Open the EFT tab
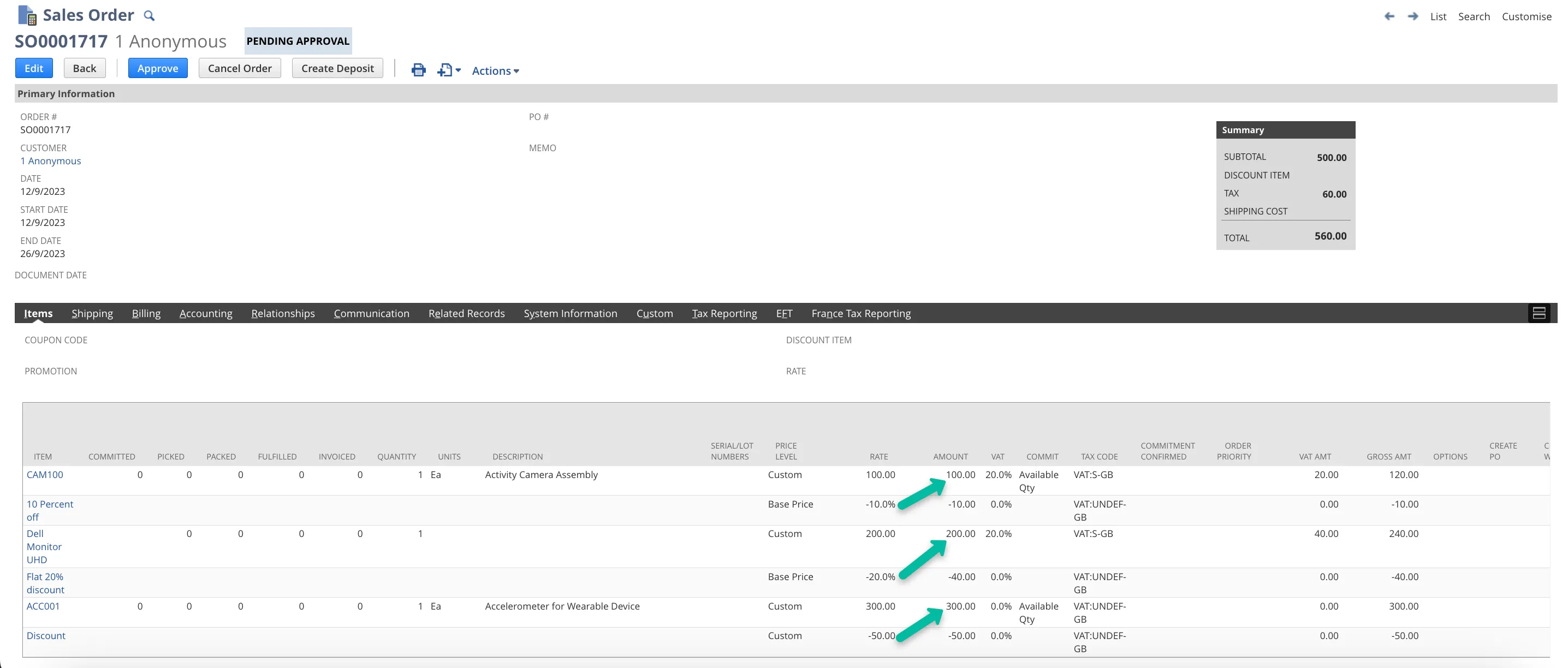1568x668 pixels. 784,313
